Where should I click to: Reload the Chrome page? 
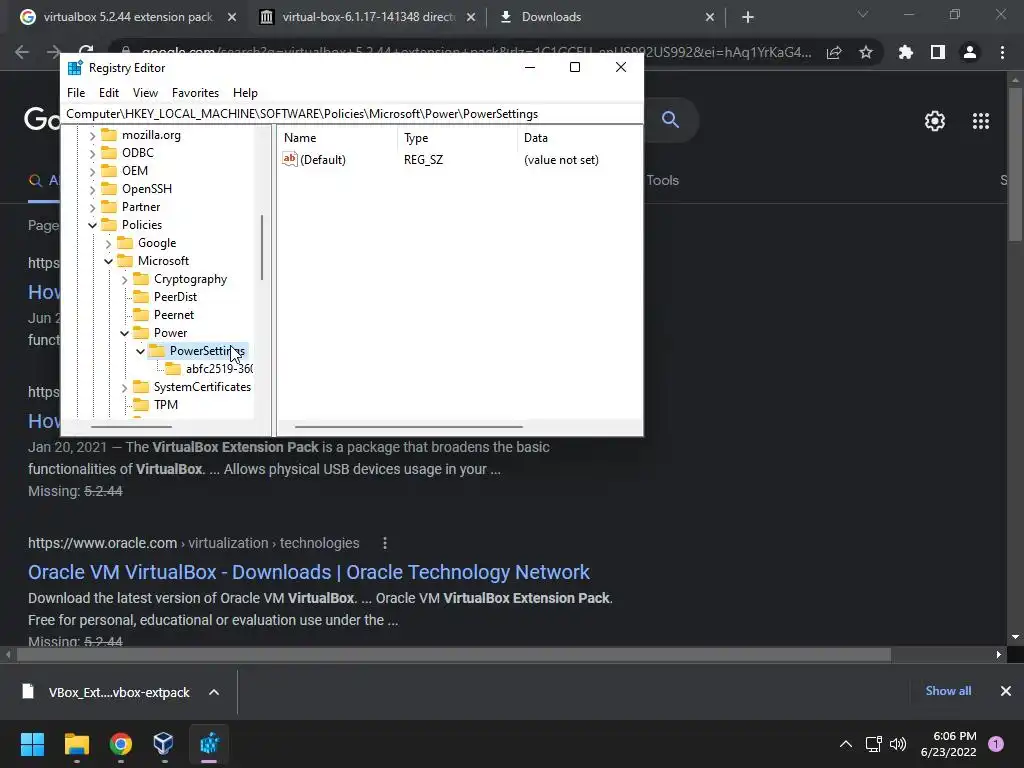[x=86, y=50]
